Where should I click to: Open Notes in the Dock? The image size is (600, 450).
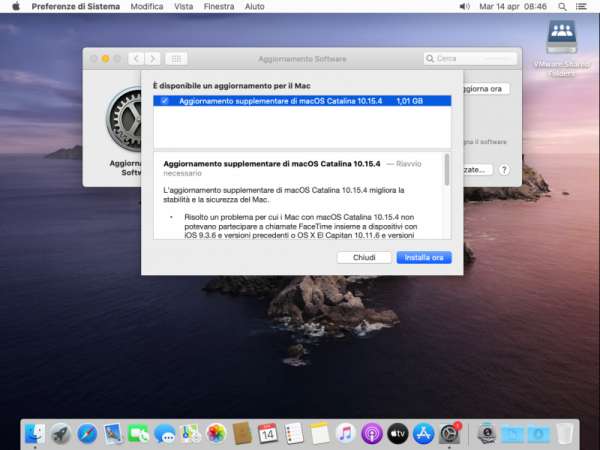320,434
